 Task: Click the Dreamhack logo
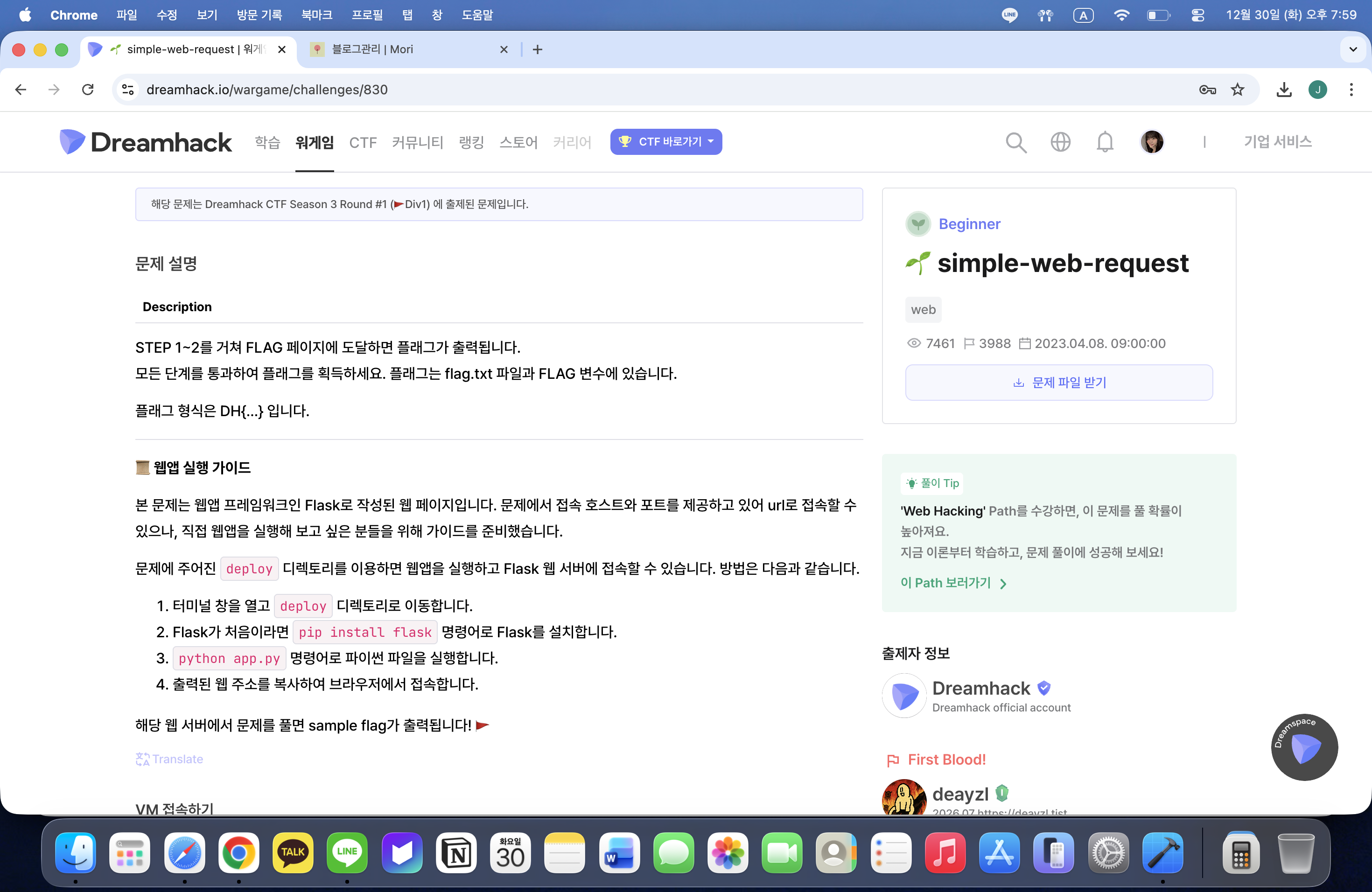145,142
